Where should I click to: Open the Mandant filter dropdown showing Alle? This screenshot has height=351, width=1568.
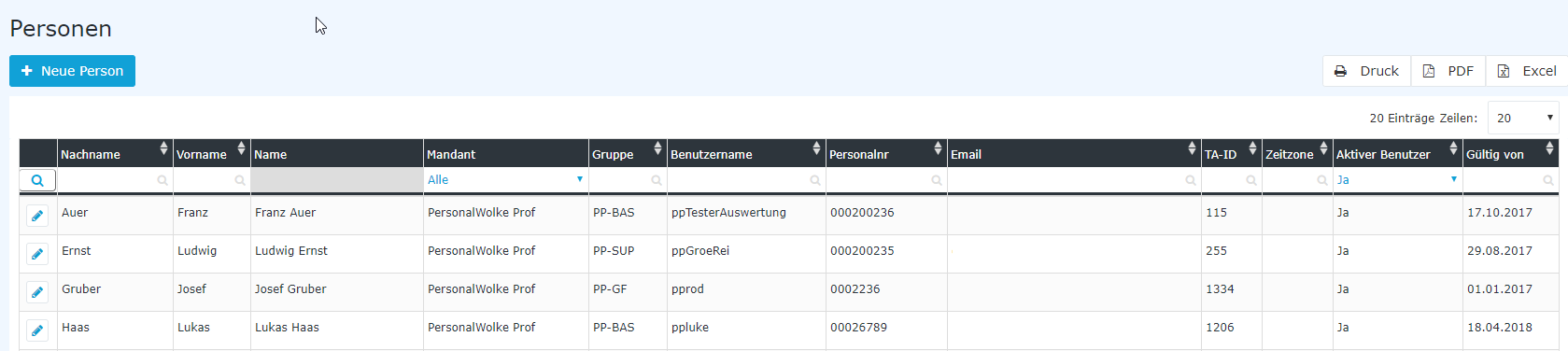point(505,180)
